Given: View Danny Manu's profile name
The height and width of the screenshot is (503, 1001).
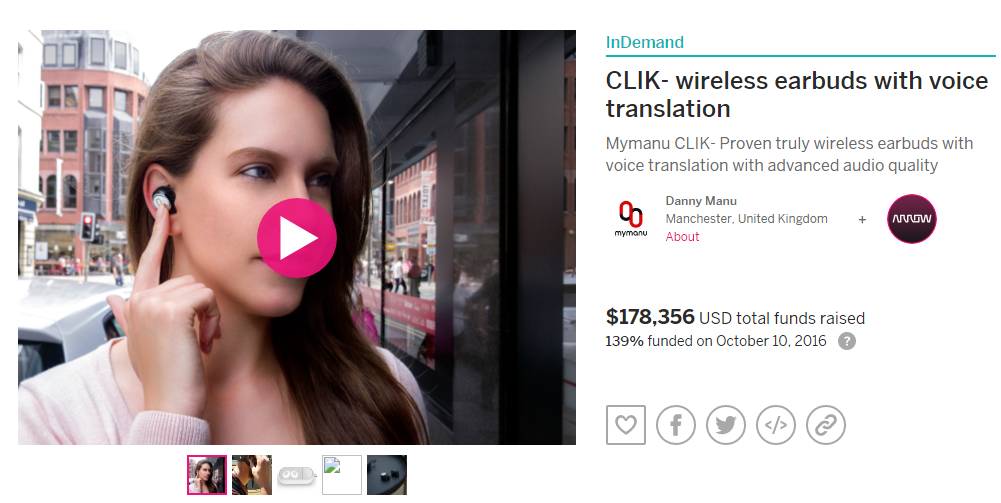Looking at the screenshot, I should click(x=701, y=200).
